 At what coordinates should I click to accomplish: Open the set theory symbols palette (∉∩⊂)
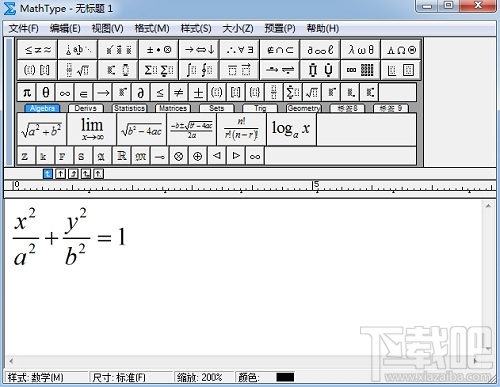click(x=280, y=50)
